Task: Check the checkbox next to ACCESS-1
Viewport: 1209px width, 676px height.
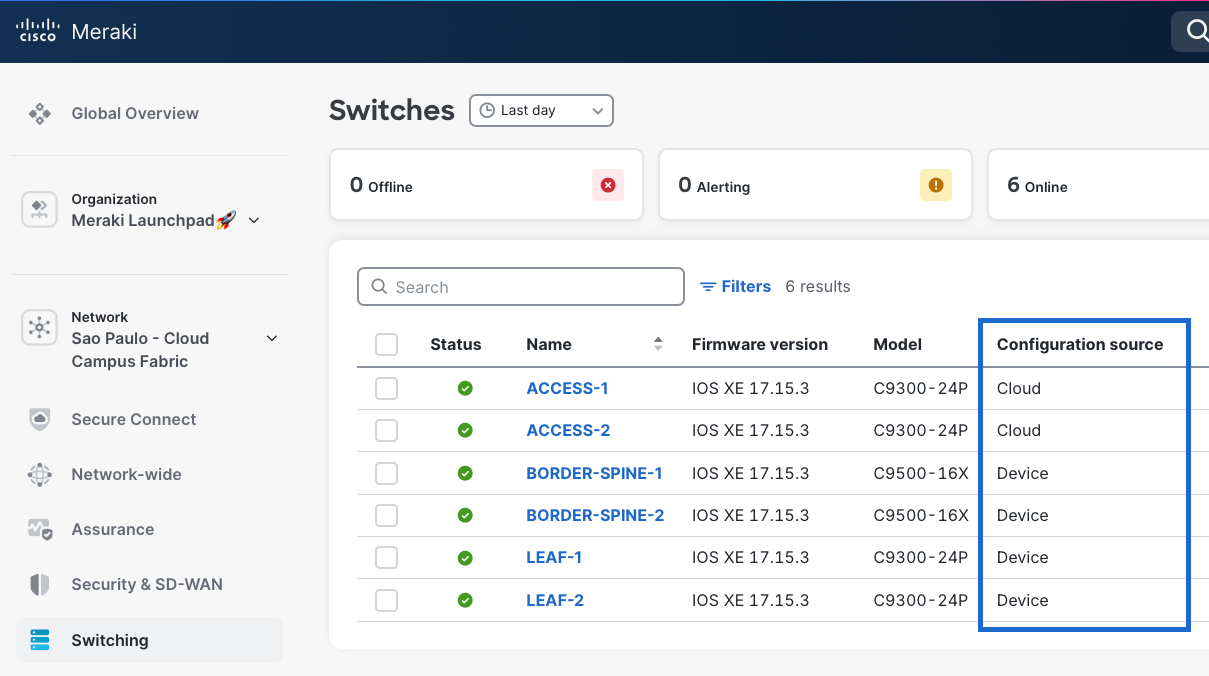Action: [x=386, y=388]
